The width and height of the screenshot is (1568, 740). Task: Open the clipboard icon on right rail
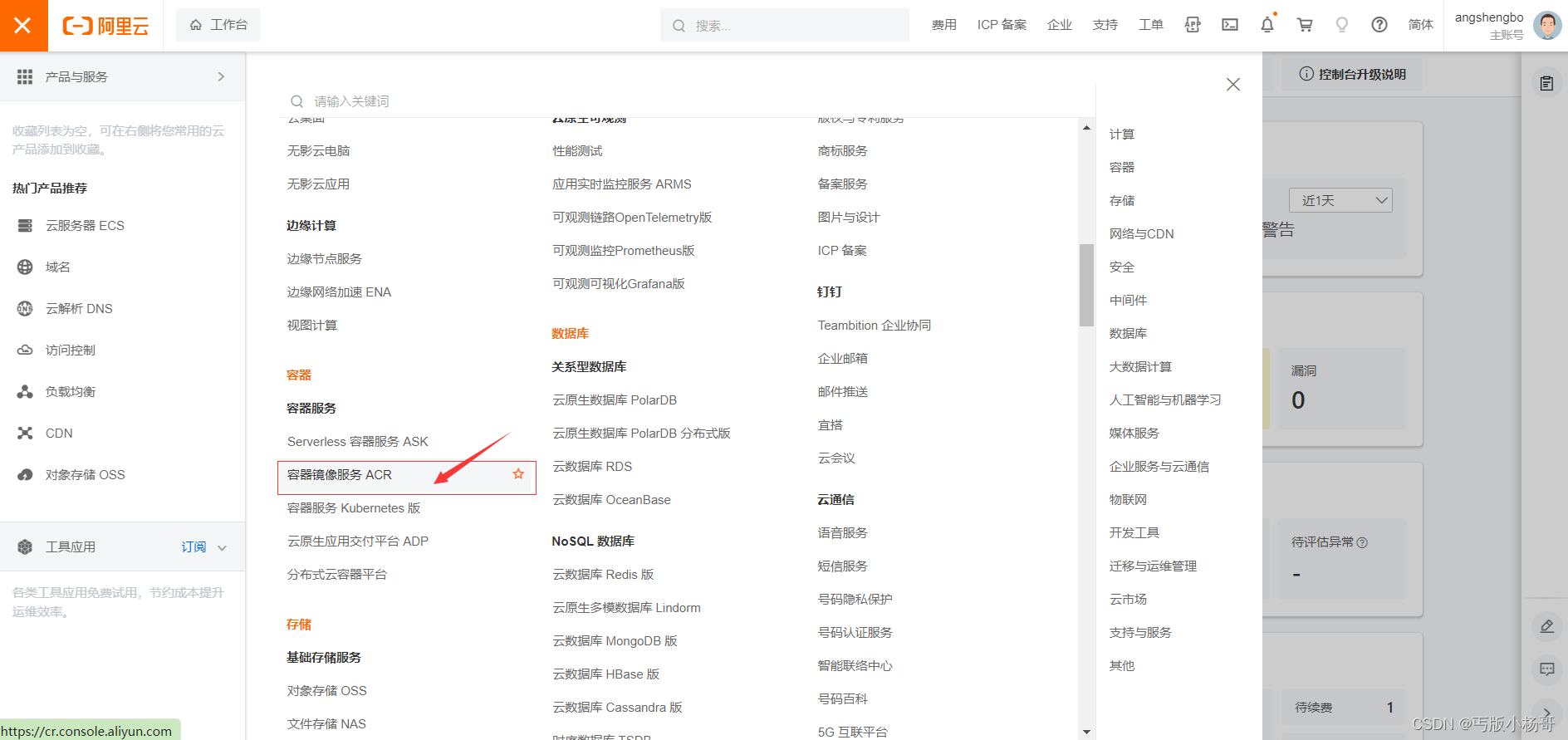(x=1546, y=83)
